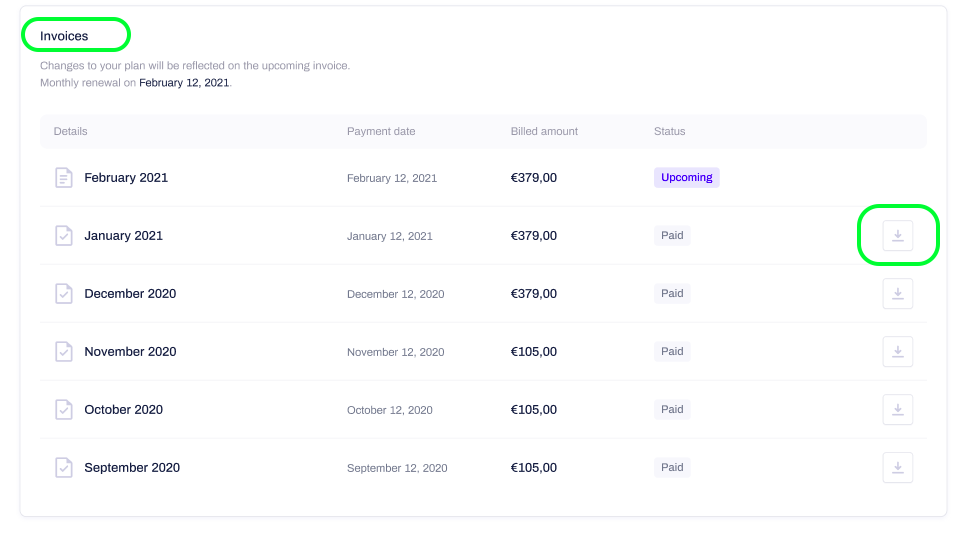The width and height of the screenshot is (972, 535).
Task: Download the September 2020 invoice
Action: pos(897,467)
